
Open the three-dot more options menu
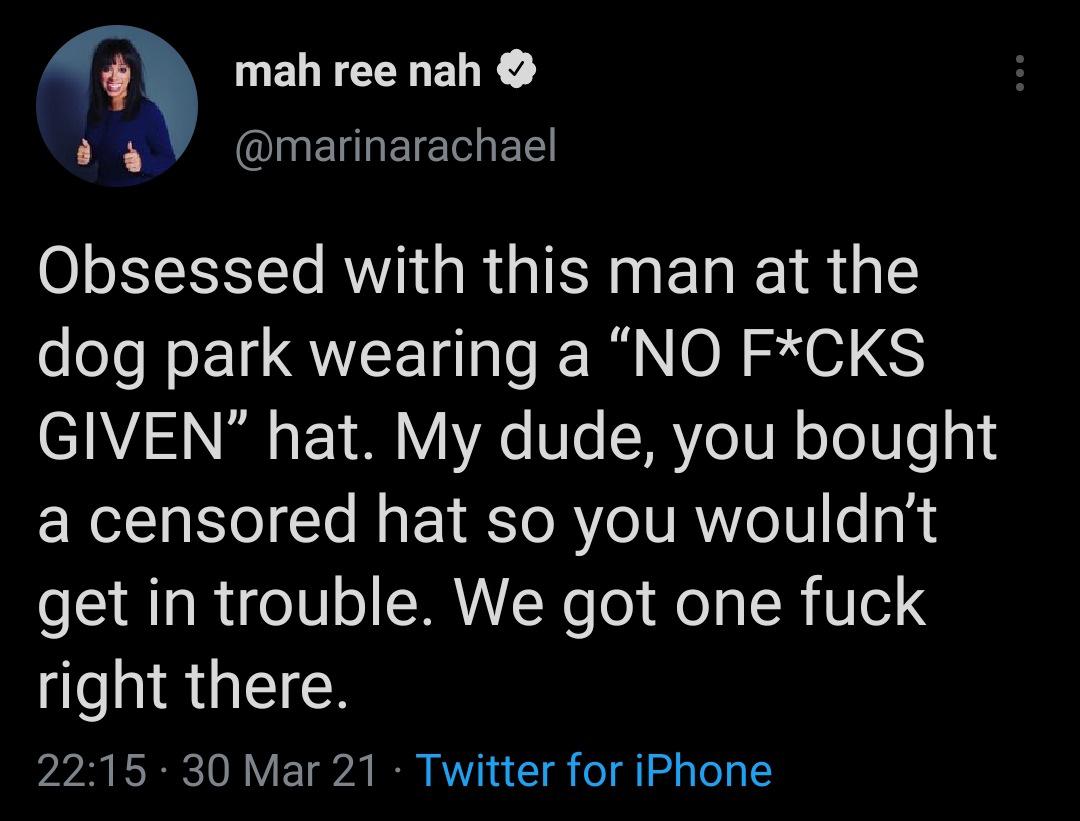[x=1019, y=74]
